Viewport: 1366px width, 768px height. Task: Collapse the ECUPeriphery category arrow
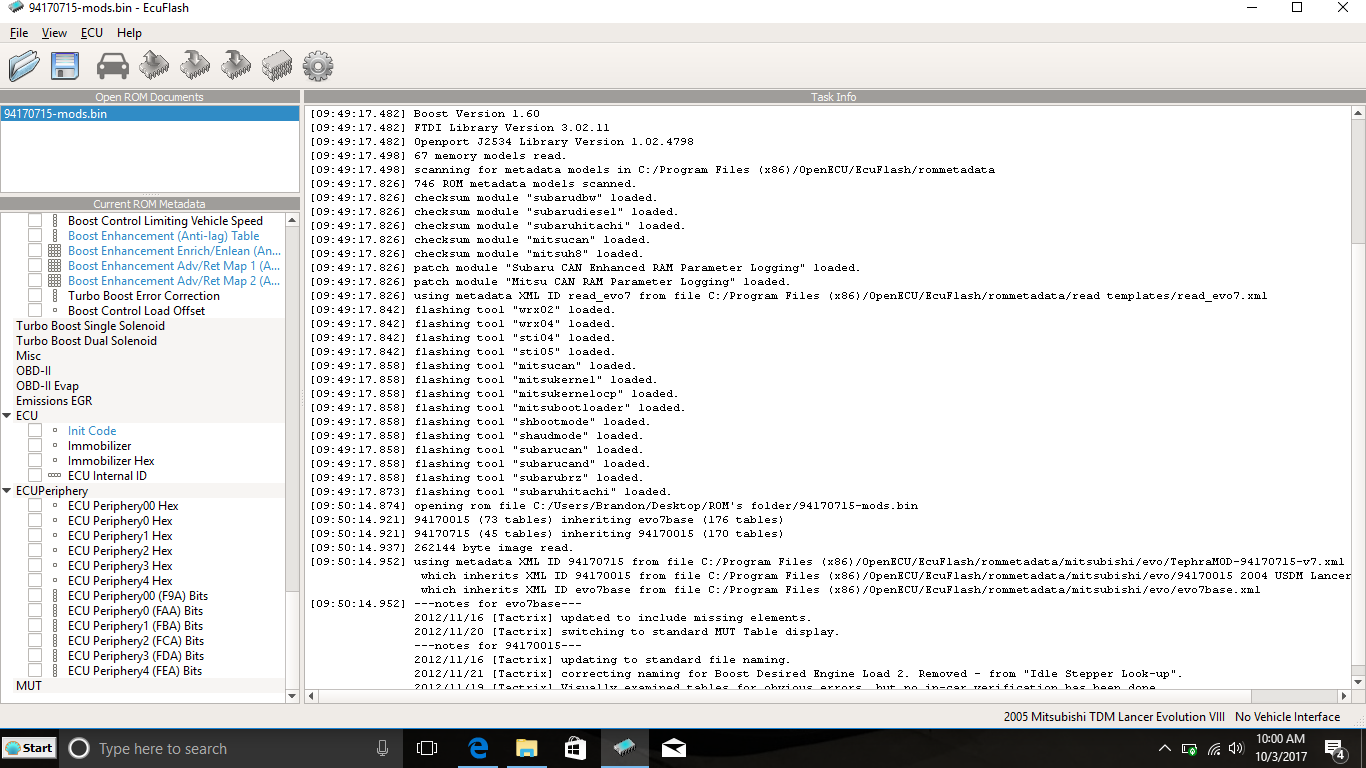point(8,491)
